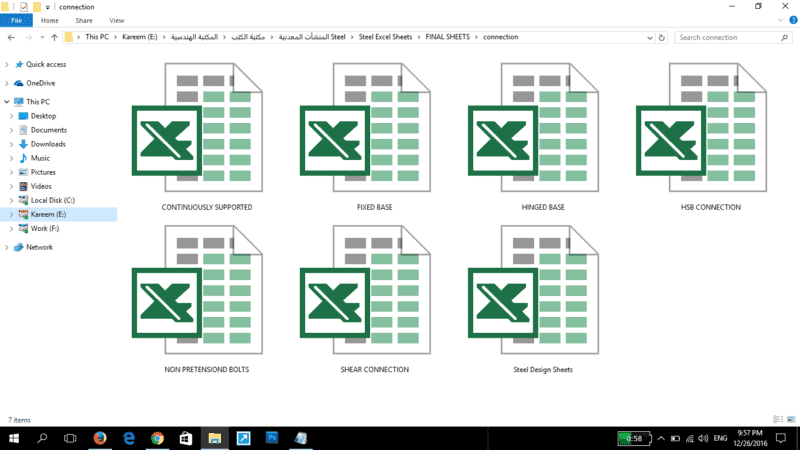The image size is (800, 450).
Task: Expand the Quick access tree node
Action: [x=7, y=65]
